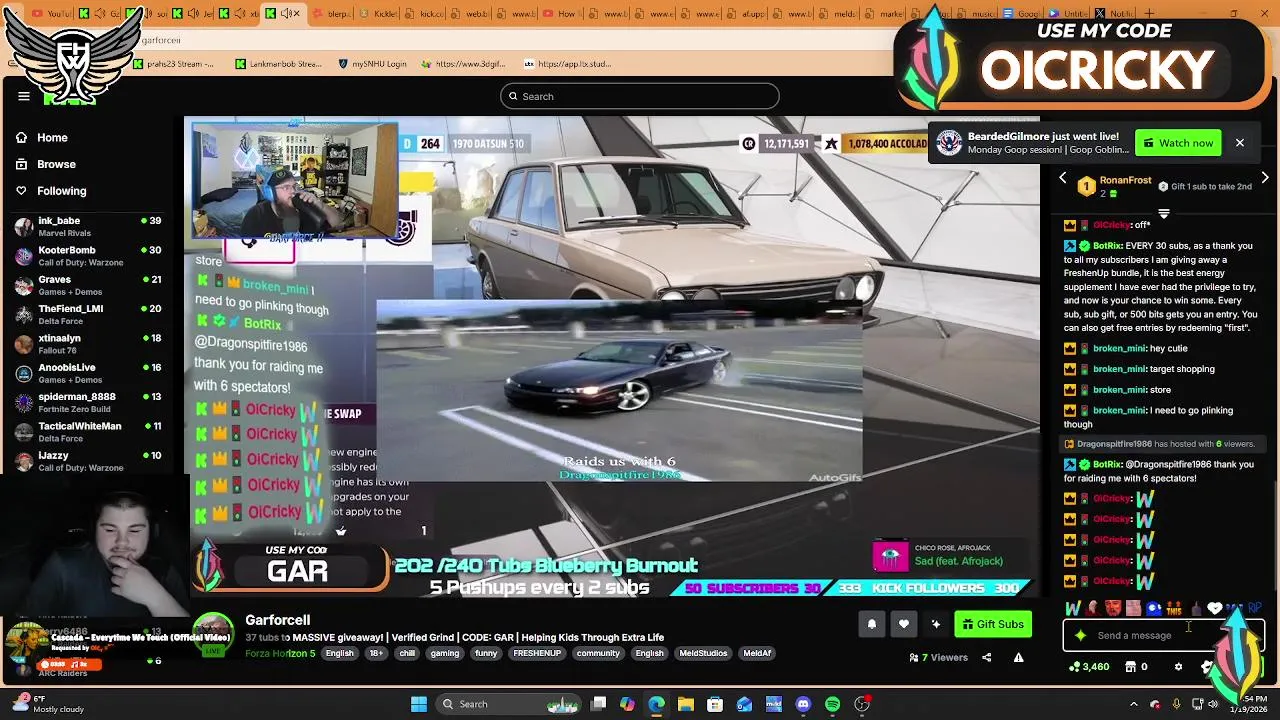Report stream with warning triangle icon
The height and width of the screenshot is (720, 1280).
(1018, 657)
